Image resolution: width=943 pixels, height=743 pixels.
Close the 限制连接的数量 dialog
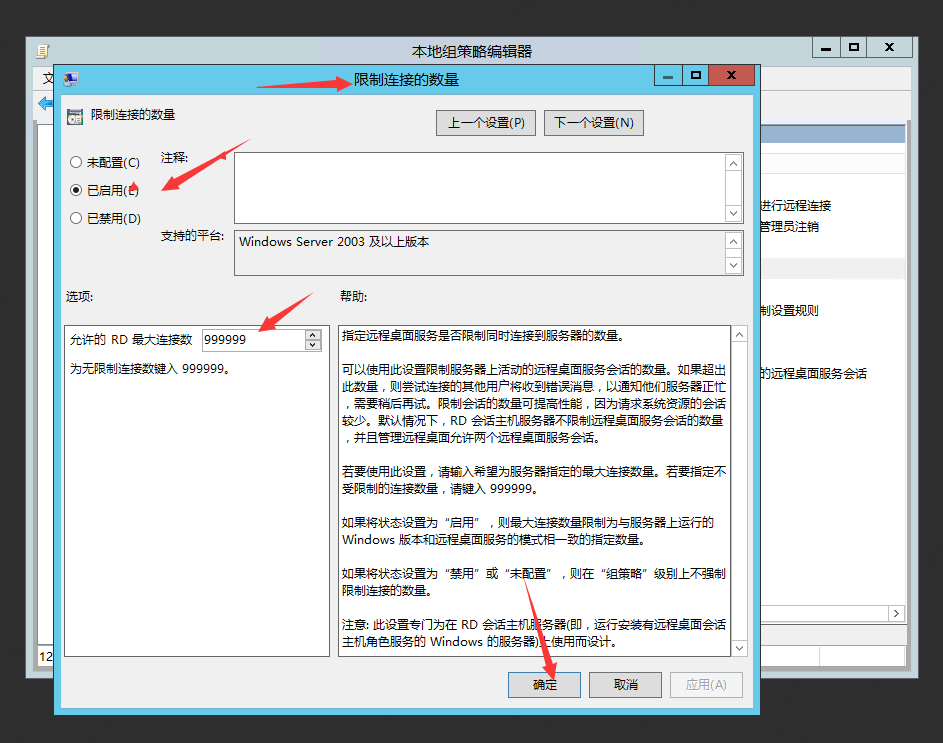[x=732, y=76]
